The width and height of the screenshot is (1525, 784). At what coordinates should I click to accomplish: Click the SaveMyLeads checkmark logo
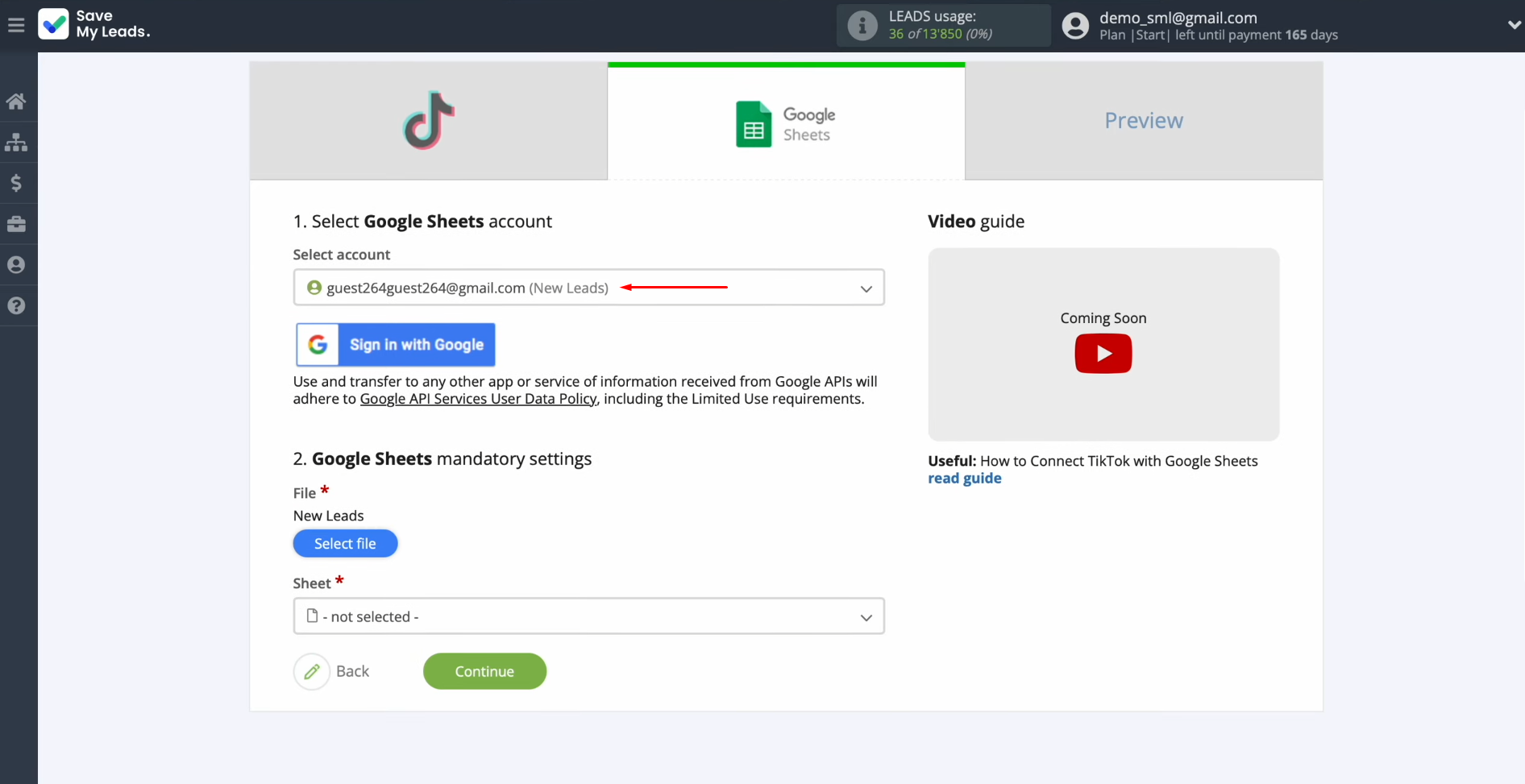54,24
